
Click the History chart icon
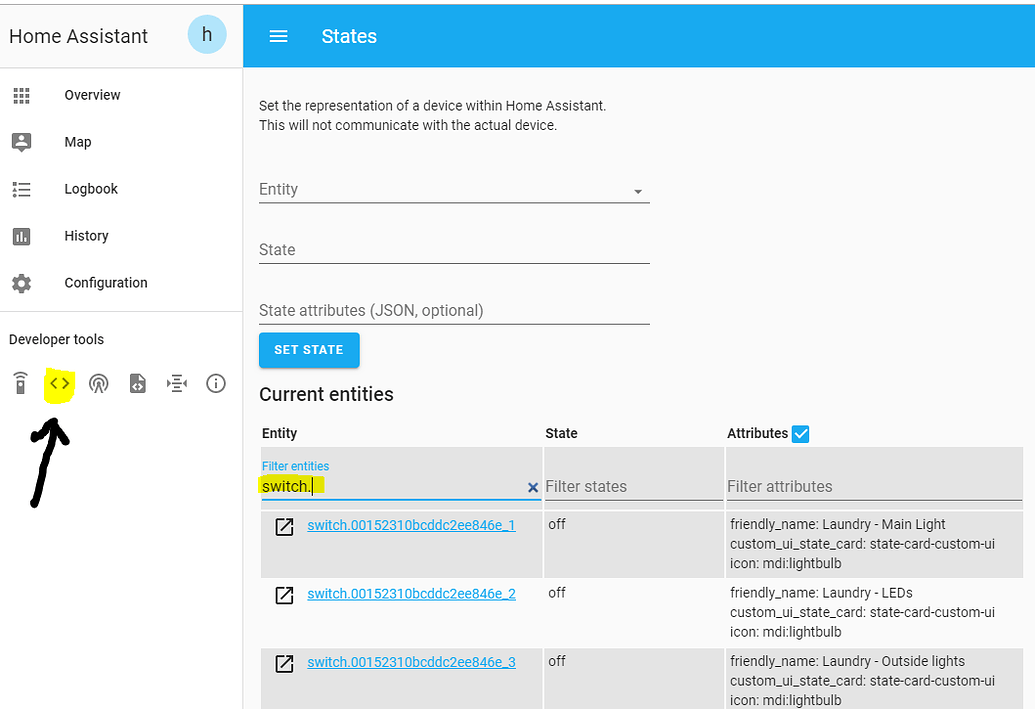[21, 236]
